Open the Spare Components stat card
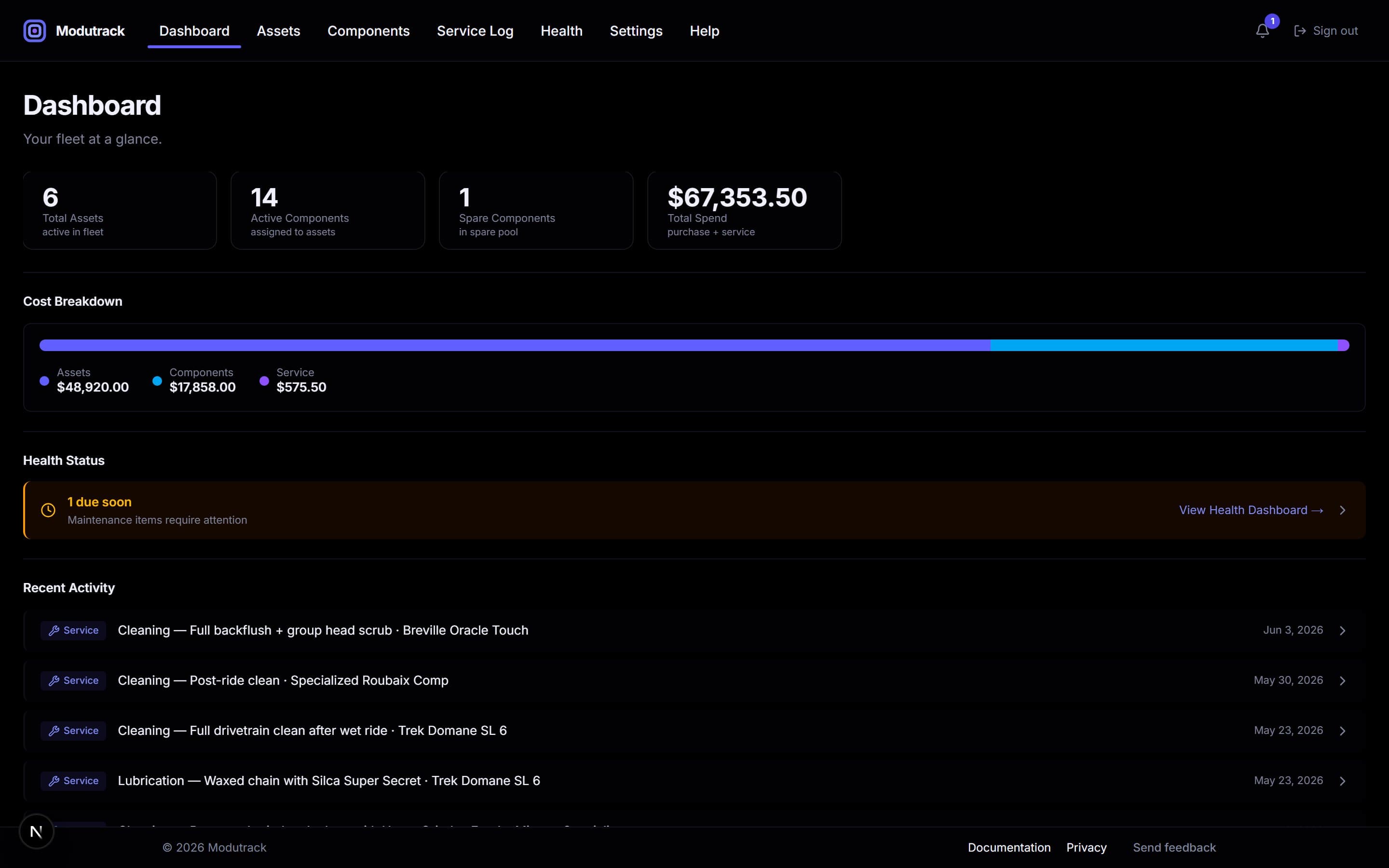The width and height of the screenshot is (1389, 868). pos(536,210)
